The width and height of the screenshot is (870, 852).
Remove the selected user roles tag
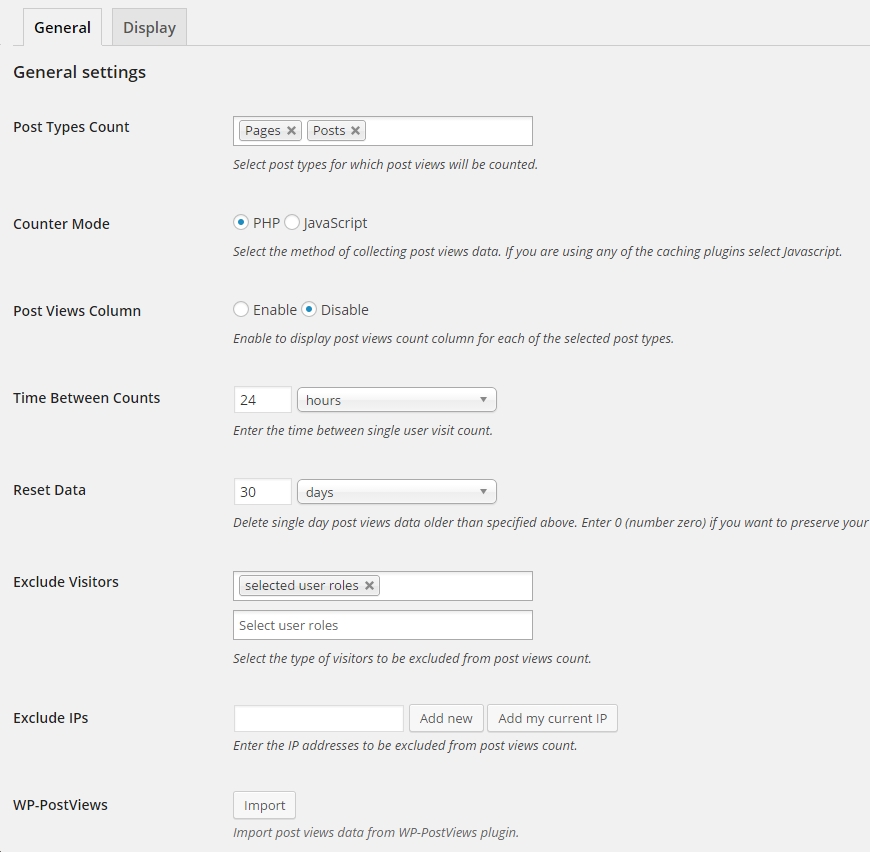[369, 586]
